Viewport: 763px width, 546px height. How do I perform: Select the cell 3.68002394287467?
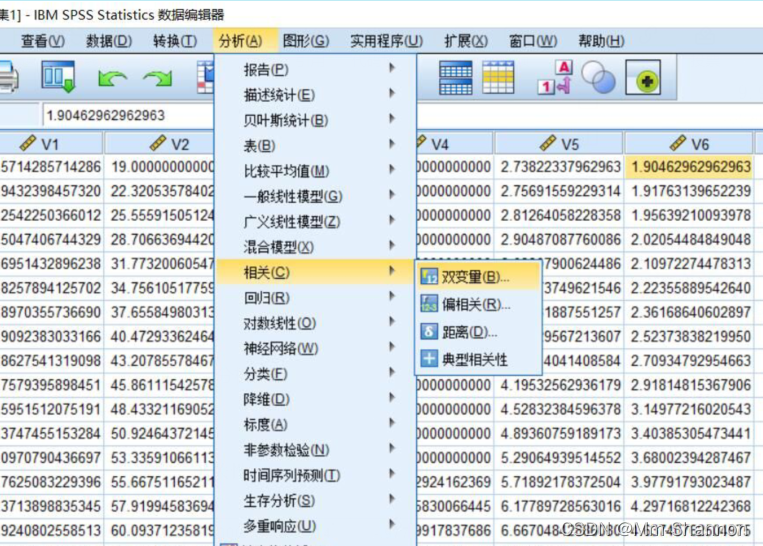689,458
